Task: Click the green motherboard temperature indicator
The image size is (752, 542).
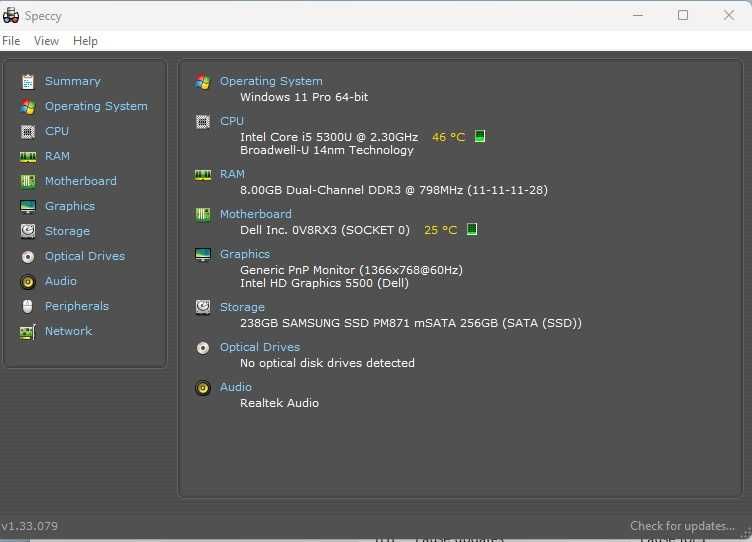Action: point(473,229)
